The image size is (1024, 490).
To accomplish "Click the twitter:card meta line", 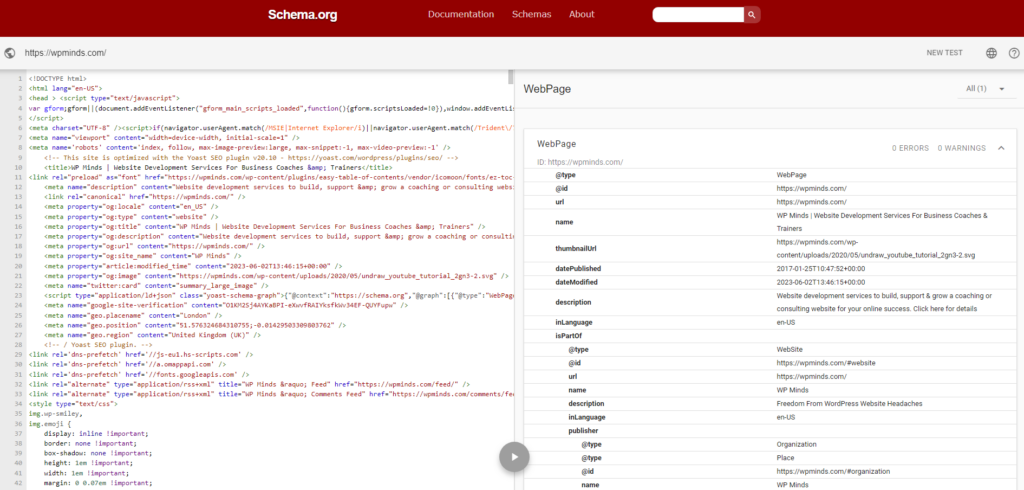I will tap(156, 286).
